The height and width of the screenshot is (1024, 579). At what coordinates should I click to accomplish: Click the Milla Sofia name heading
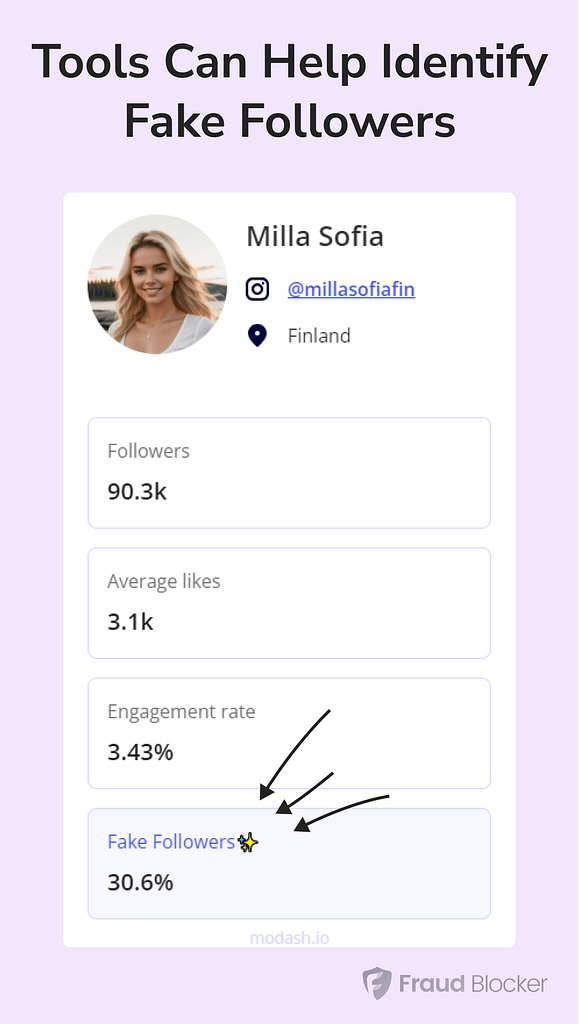point(315,236)
